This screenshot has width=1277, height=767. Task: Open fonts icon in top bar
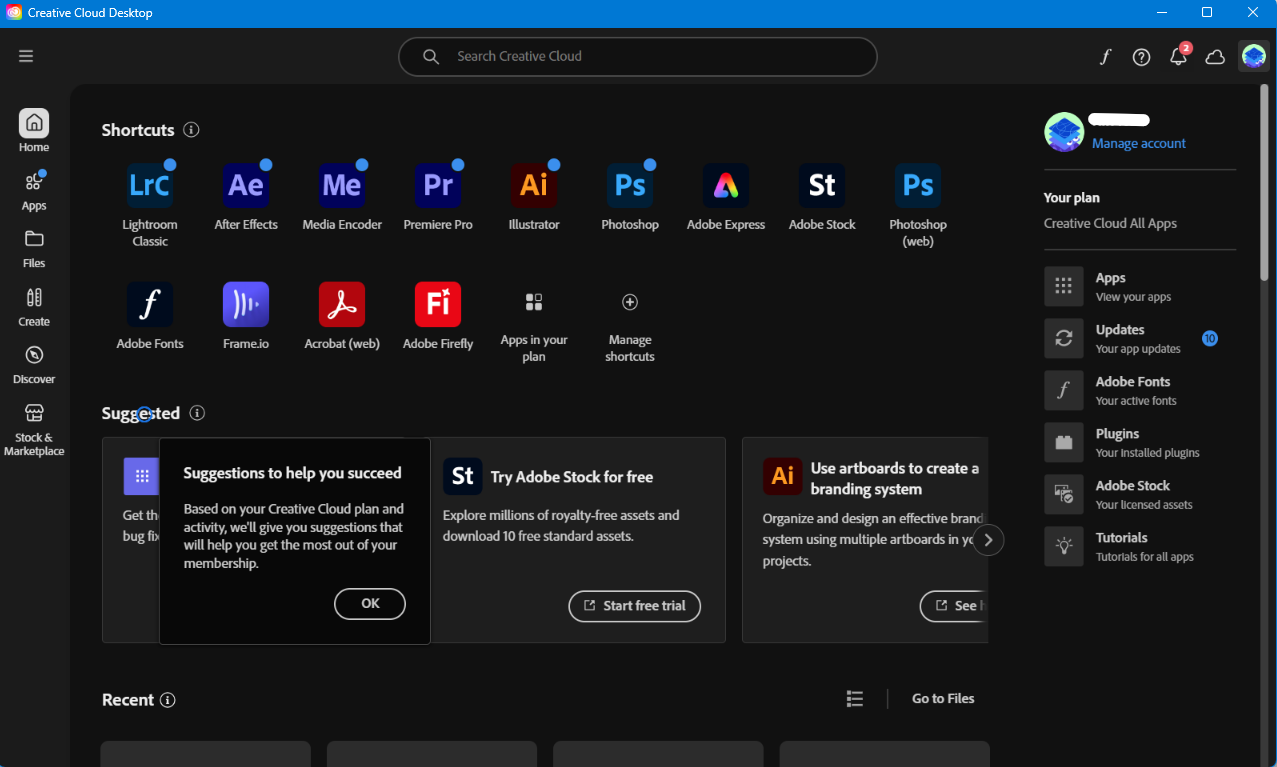(1105, 57)
